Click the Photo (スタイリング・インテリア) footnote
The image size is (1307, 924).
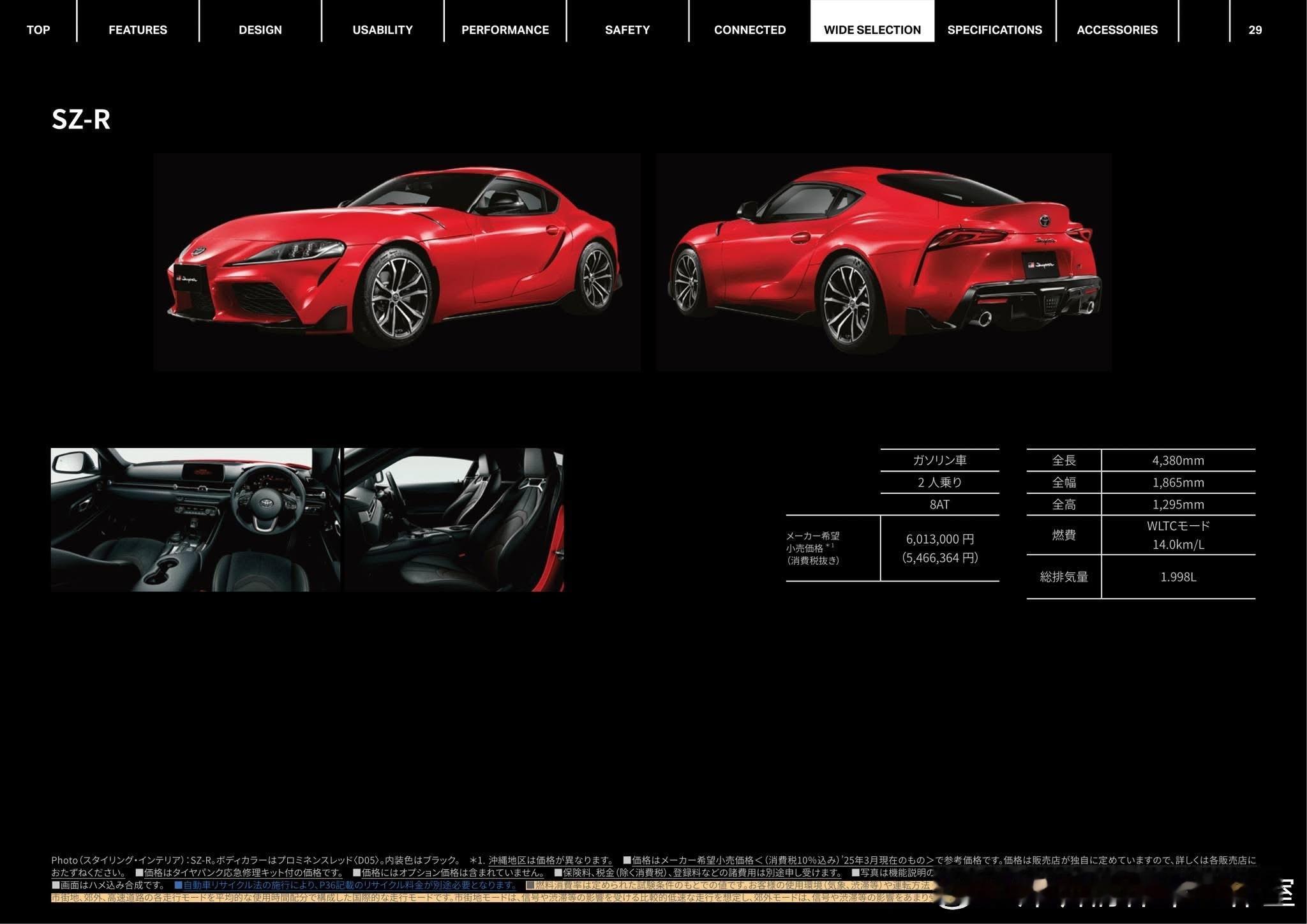click(x=255, y=860)
